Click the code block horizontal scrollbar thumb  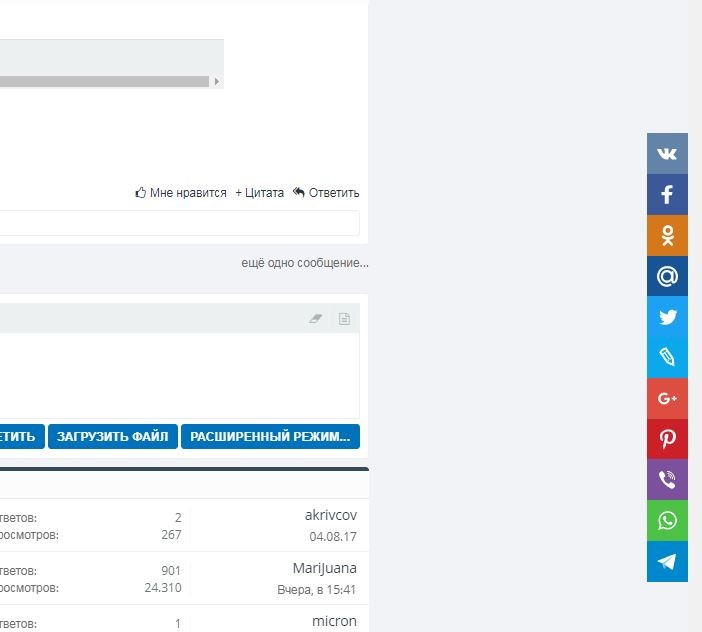(x=104, y=81)
